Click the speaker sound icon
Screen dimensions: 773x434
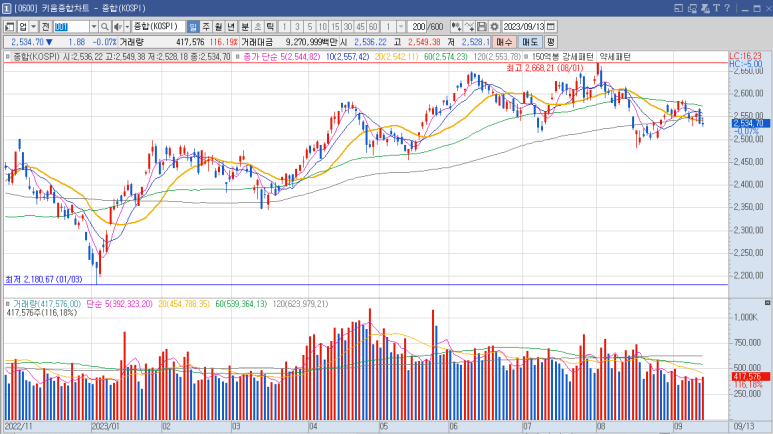[x=117, y=27]
